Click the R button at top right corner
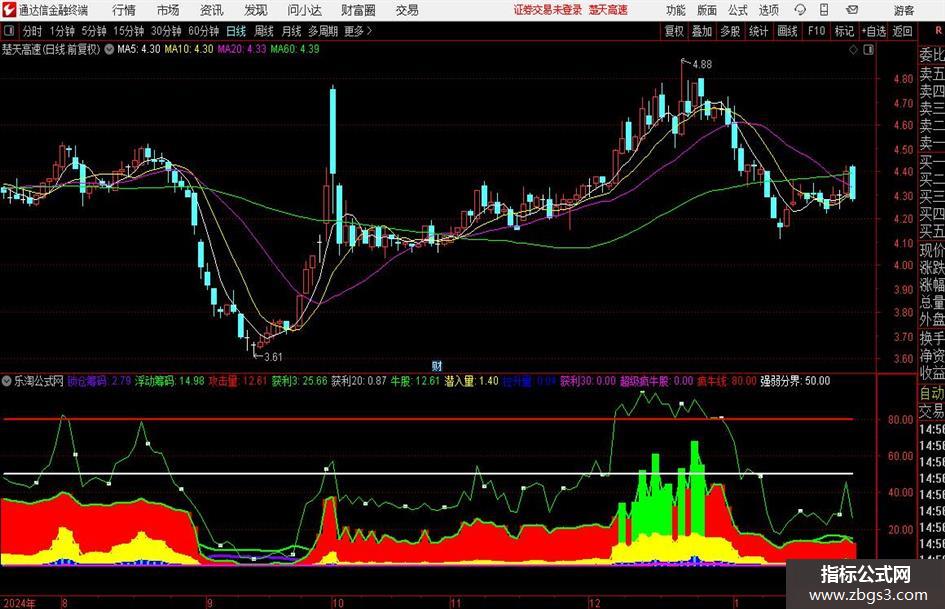This screenshot has width=945, height=609. 938,31
